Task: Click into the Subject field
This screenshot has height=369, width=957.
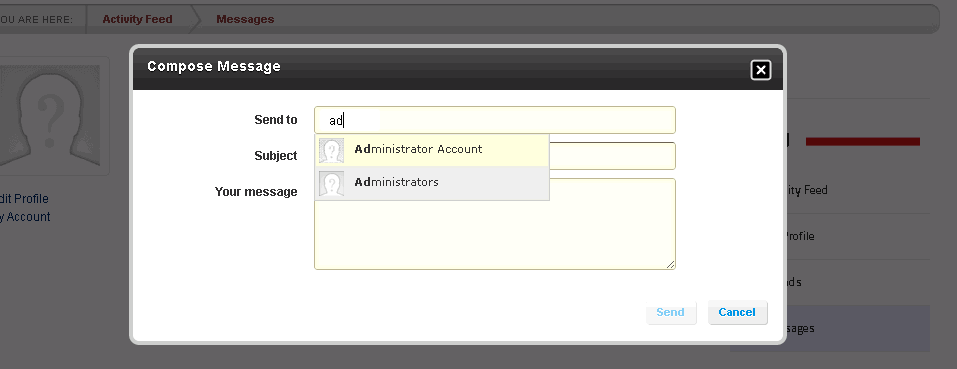Action: [612, 156]
